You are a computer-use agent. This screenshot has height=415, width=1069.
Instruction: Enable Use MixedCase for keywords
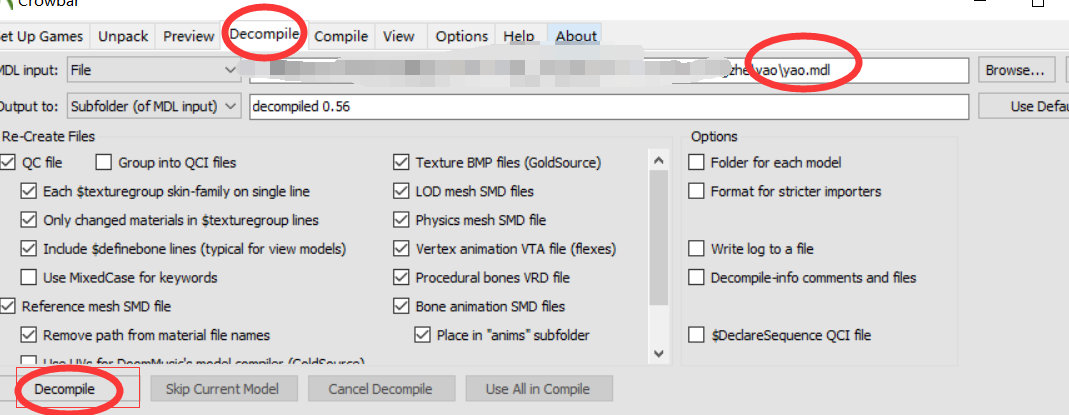pos(29,277)
